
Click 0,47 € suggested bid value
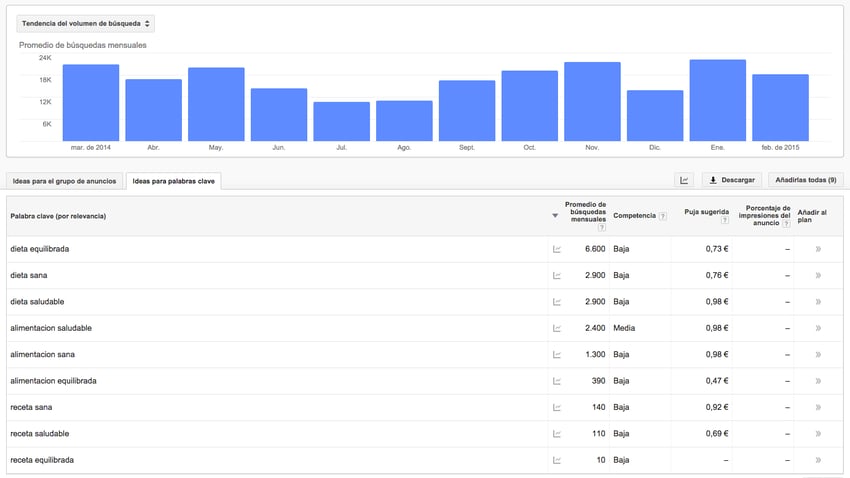click(x=717, y=381)
